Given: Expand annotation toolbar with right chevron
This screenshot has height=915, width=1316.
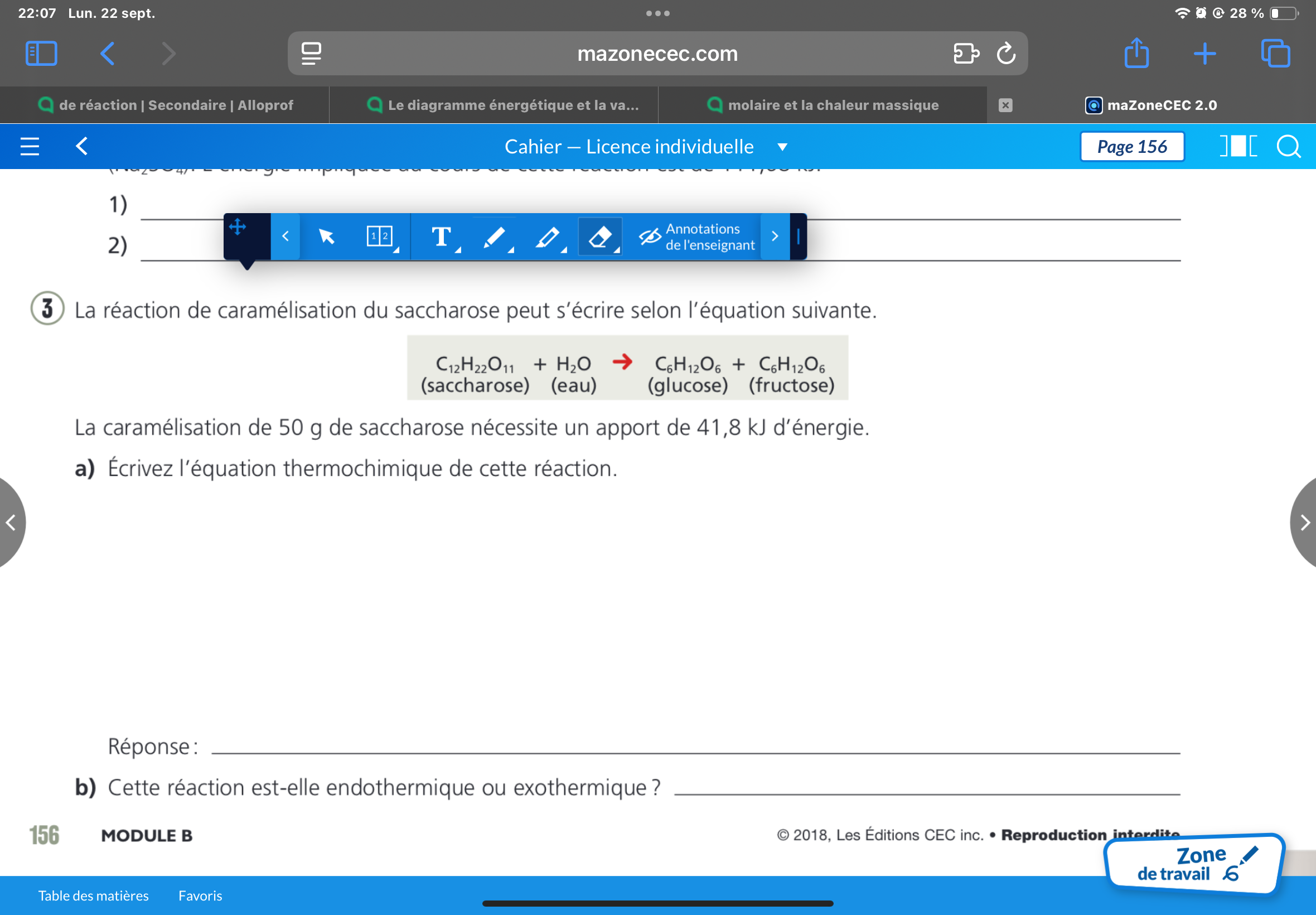Looking at the screenshot, I should (775, 237).
